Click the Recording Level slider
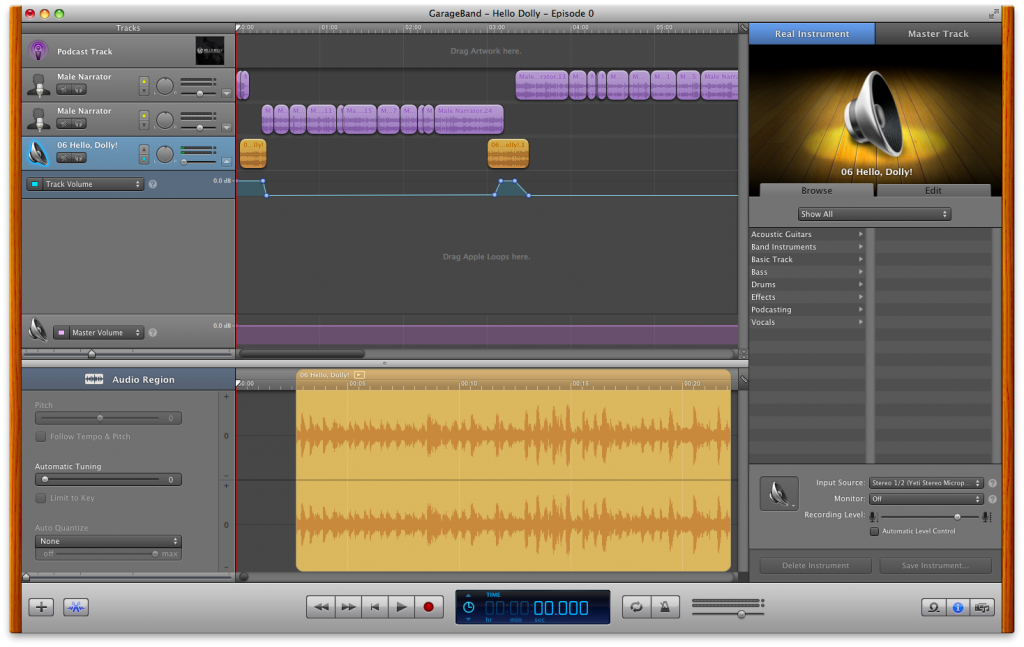The height and width of the screenshot is (647, 1024). (930, 516)
